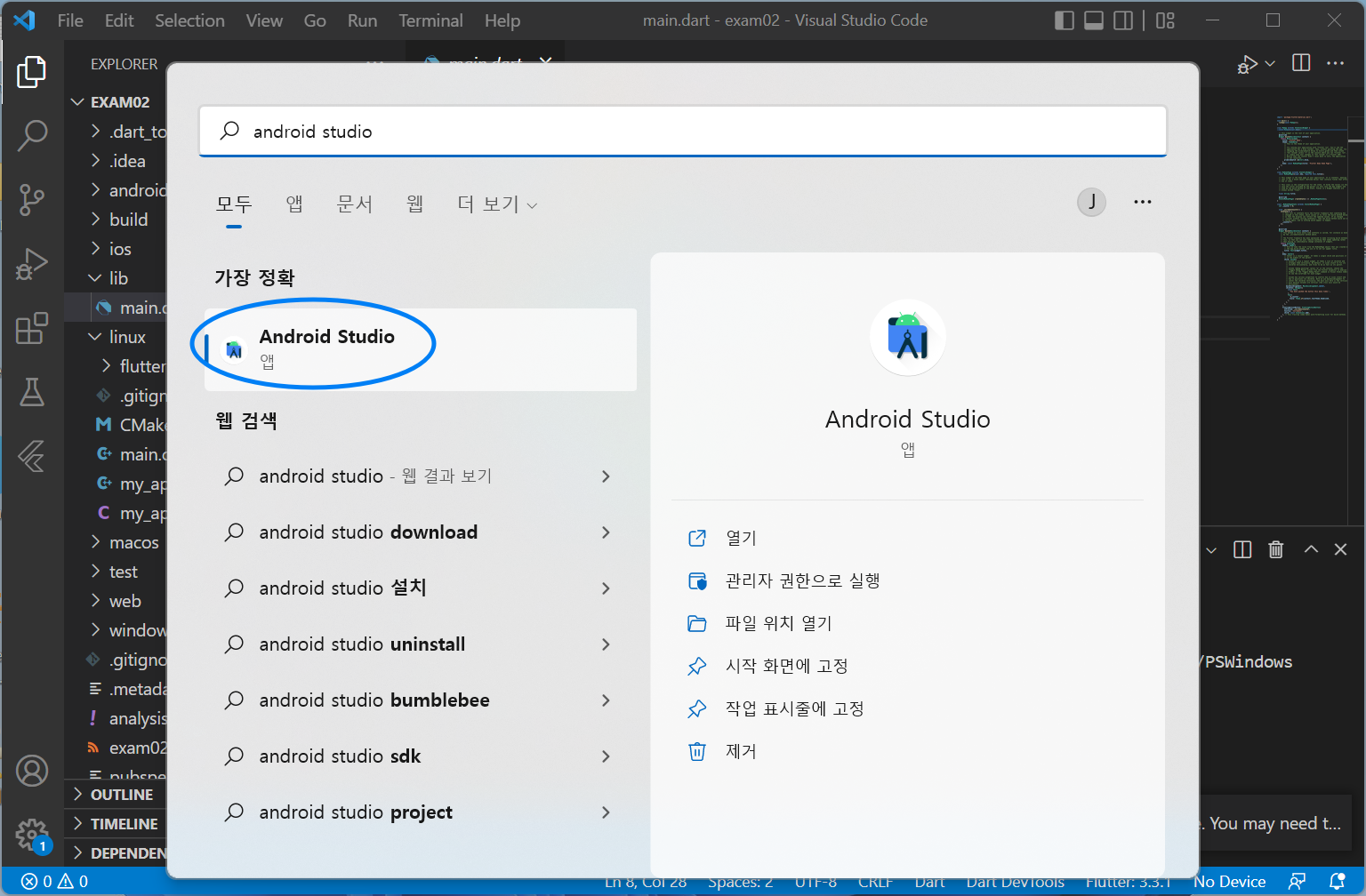1366x896 pixels.
Task: Customize layout icon in title bar
Action: 1165,20
